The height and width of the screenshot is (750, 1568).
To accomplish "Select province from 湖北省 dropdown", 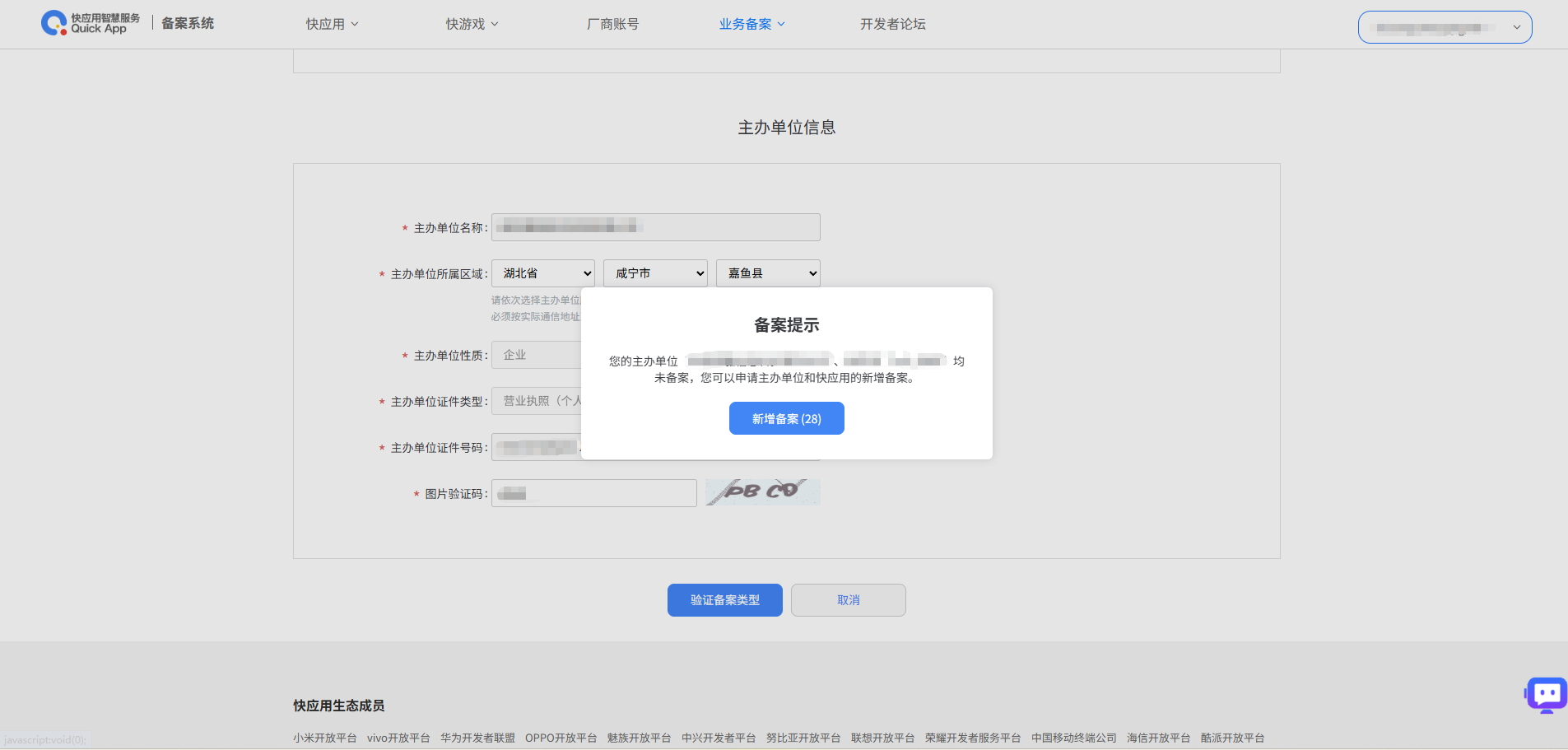I will pos(543,273).
